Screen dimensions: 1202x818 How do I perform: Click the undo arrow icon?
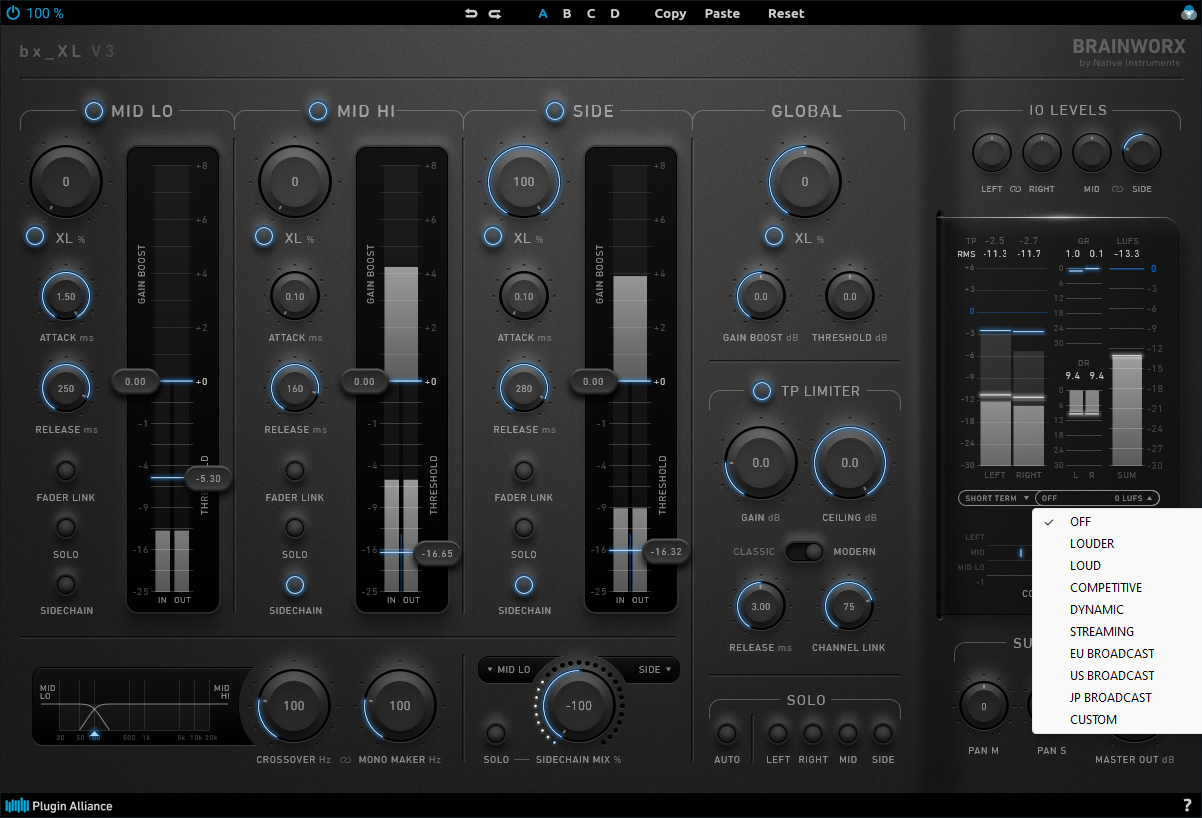[x=471, y=13]
